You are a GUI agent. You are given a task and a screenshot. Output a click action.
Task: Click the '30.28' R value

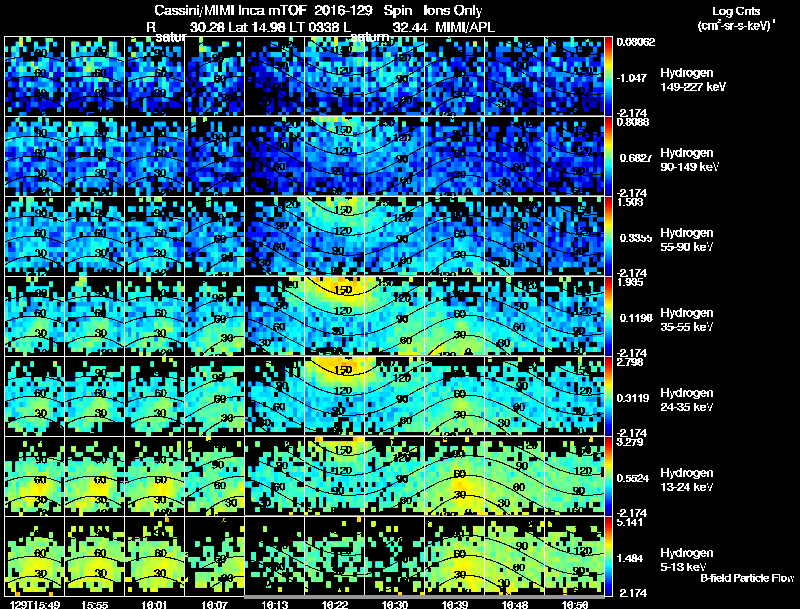(x=207, y=28)
